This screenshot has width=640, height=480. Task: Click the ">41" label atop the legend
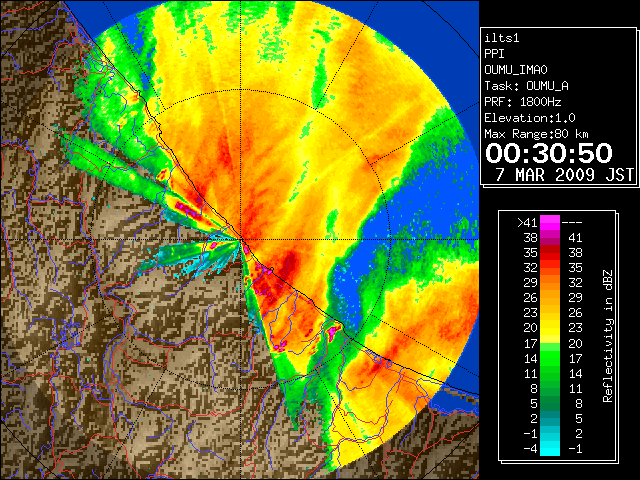527,223
